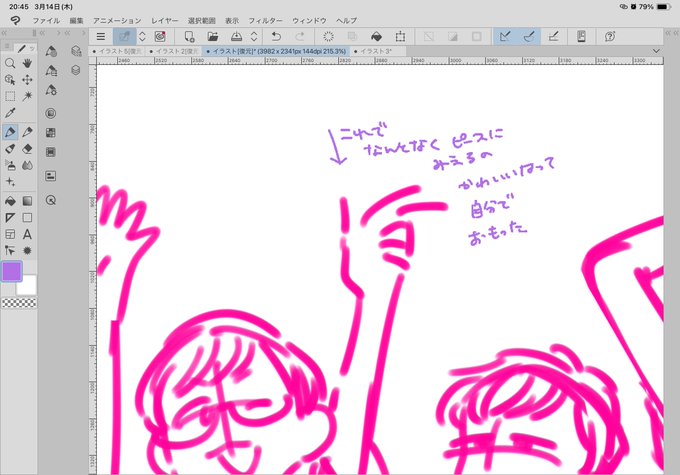Open the アニメーション menu
The image size is (680, 475).
[117, 20]
